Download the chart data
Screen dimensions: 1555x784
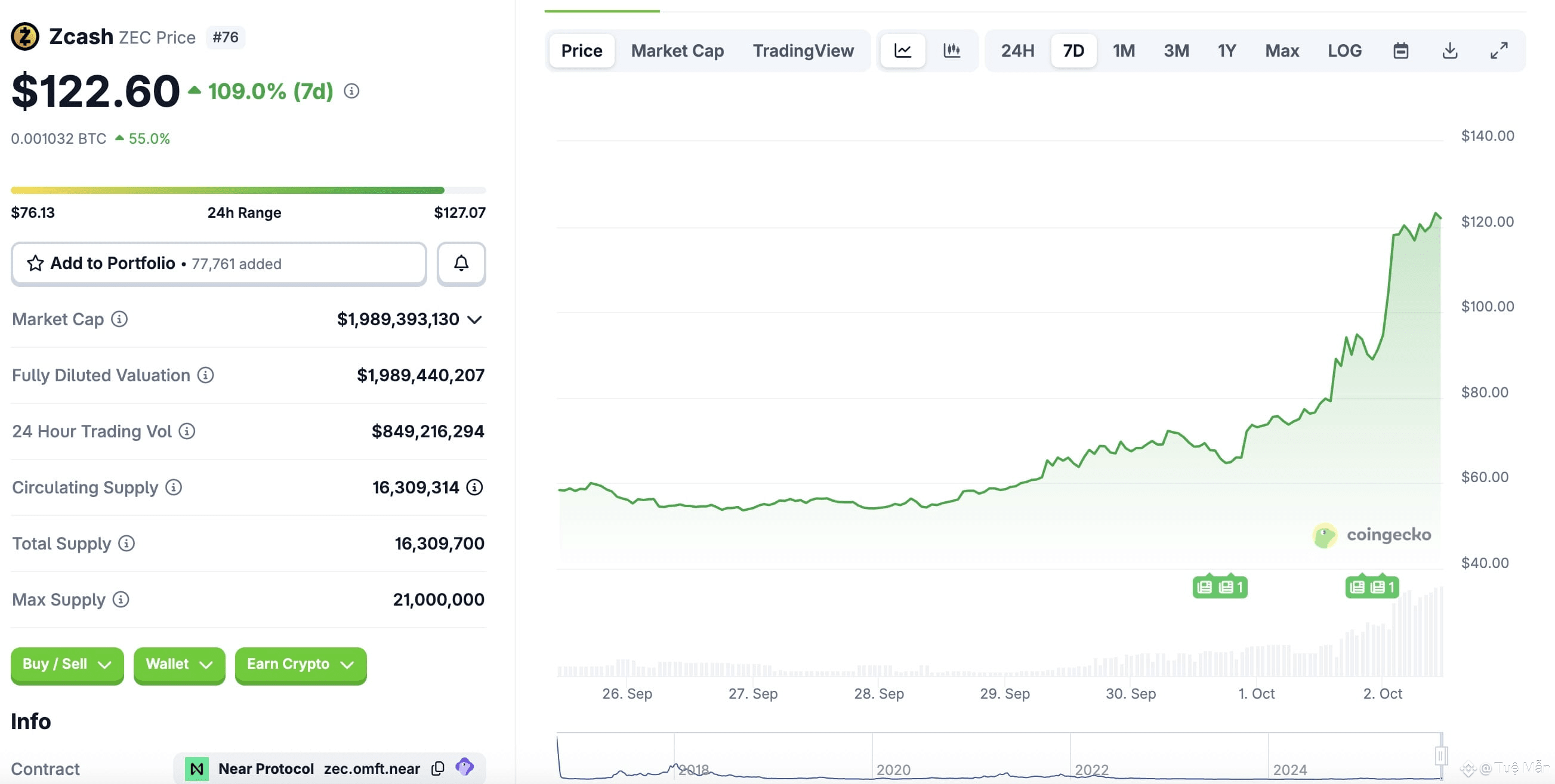click(1449, 51)
